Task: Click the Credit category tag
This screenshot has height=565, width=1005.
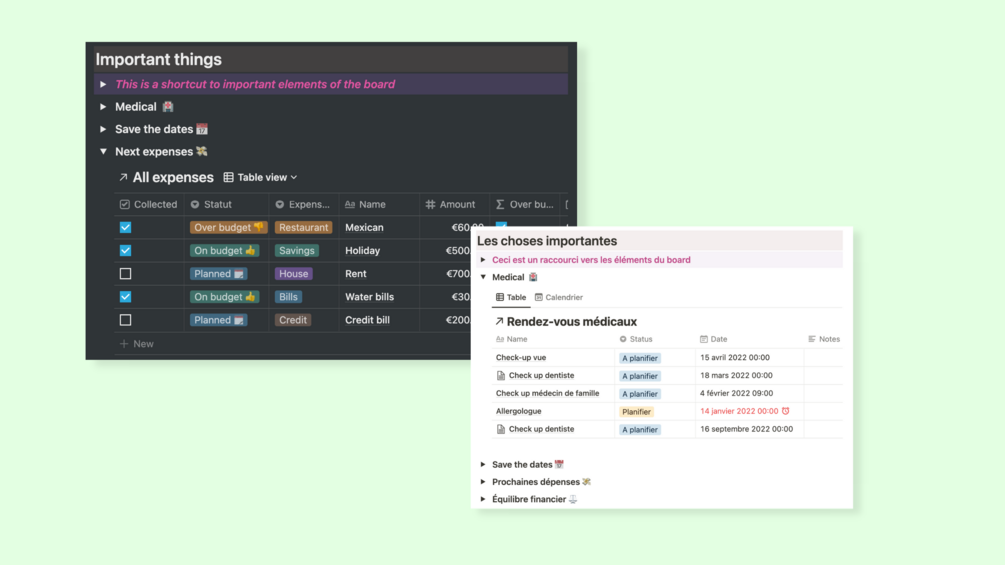Action: pos(293,320)
